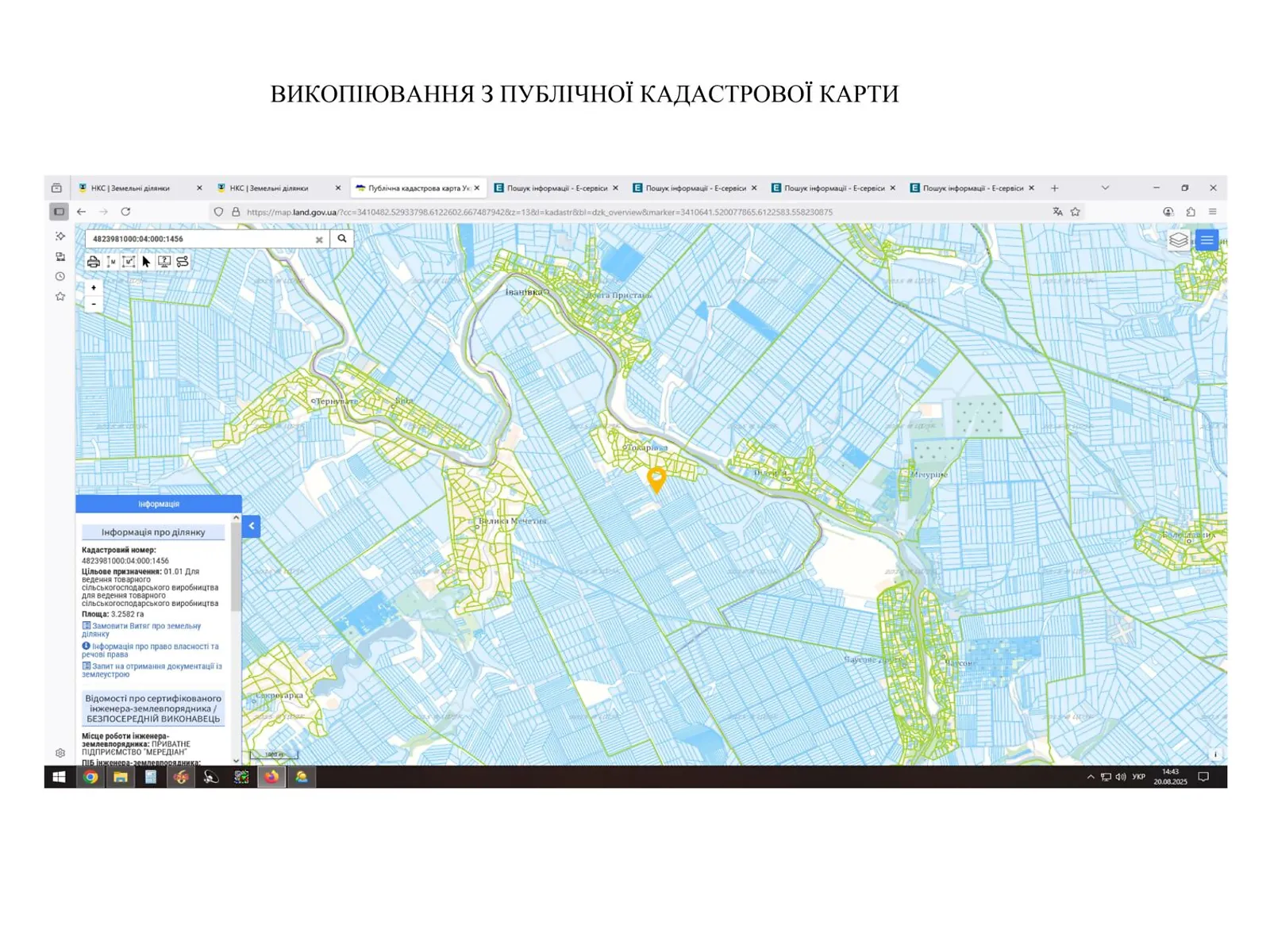Click the print map icon
Viewport: 1270px width, 952px height.
93,262
